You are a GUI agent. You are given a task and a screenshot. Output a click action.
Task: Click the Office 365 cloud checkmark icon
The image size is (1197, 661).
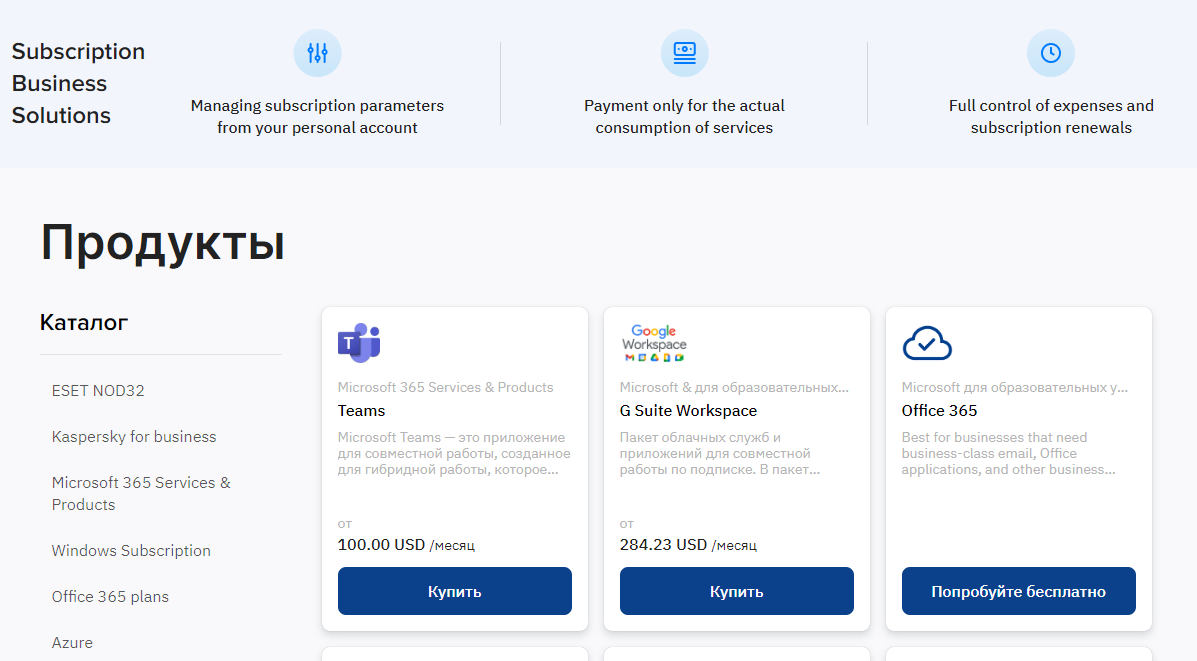tap(927, 343)
